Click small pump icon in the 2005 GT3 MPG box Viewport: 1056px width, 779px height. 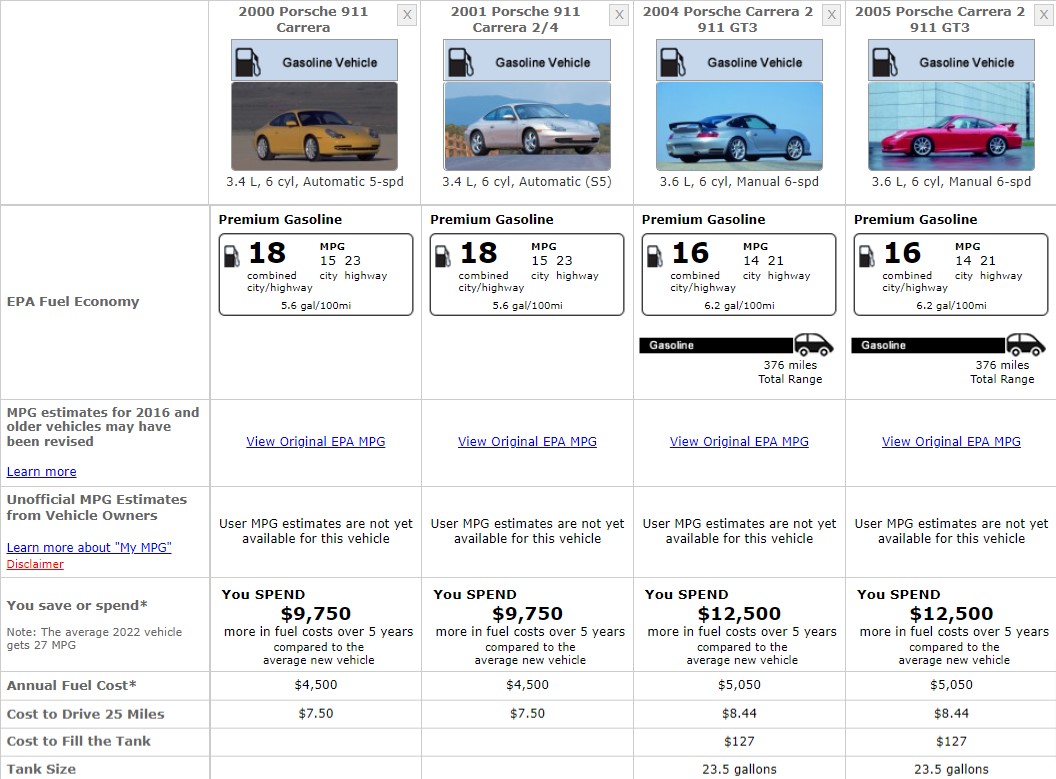pos(866,257)
